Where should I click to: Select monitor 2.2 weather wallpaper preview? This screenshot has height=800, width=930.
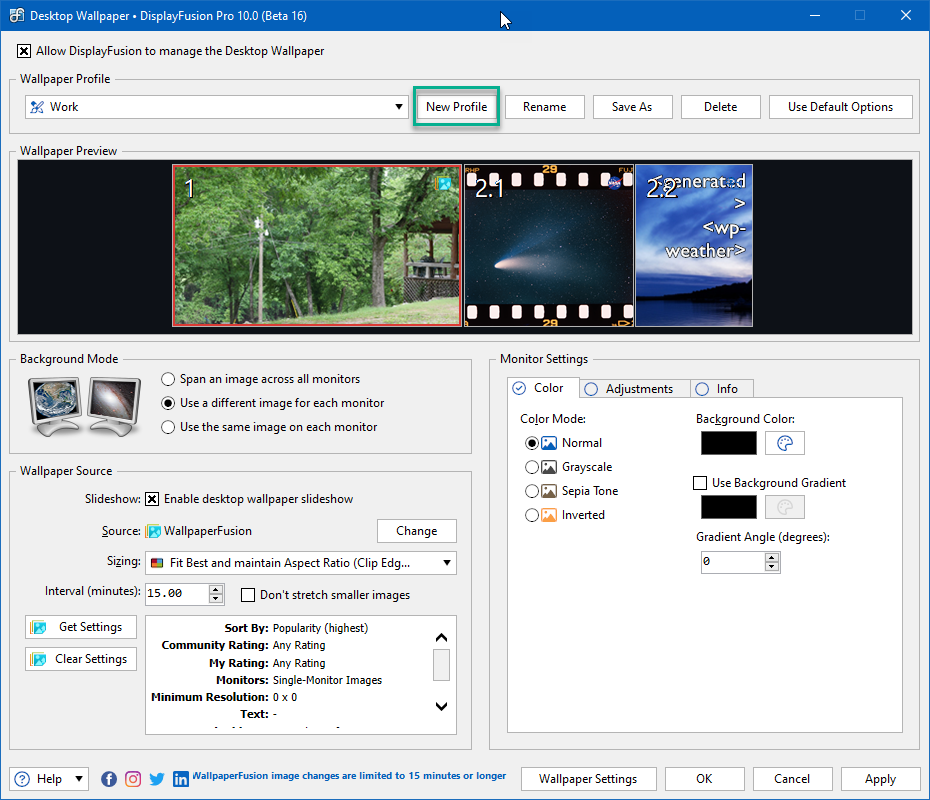(x=694, y=246)
